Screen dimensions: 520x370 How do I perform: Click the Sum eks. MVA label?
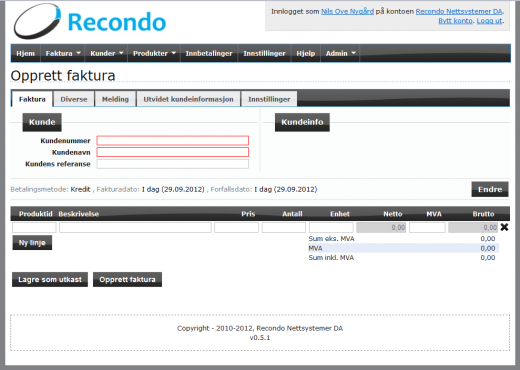pyautogui.click(x=331, y=239)
